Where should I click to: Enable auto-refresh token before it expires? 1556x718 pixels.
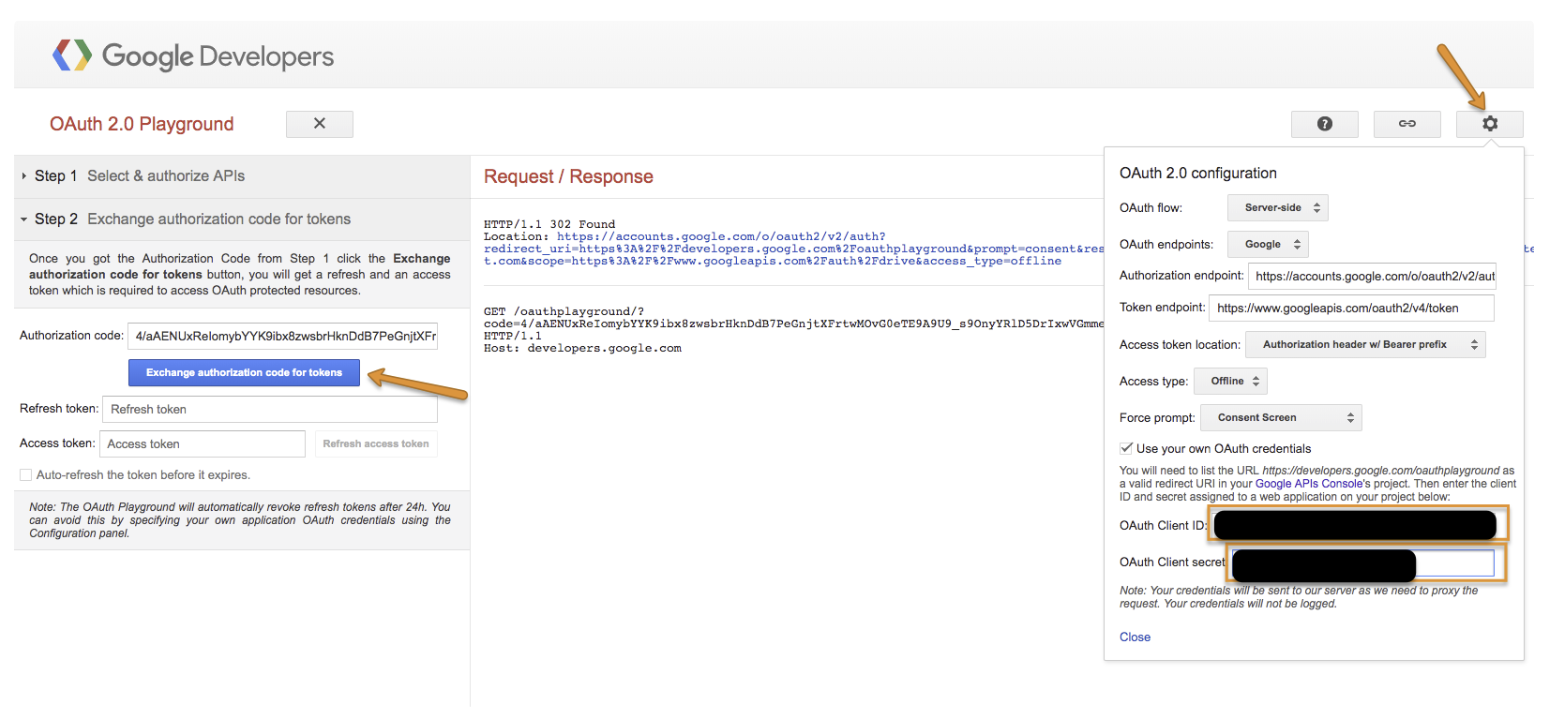coord(26,475)
